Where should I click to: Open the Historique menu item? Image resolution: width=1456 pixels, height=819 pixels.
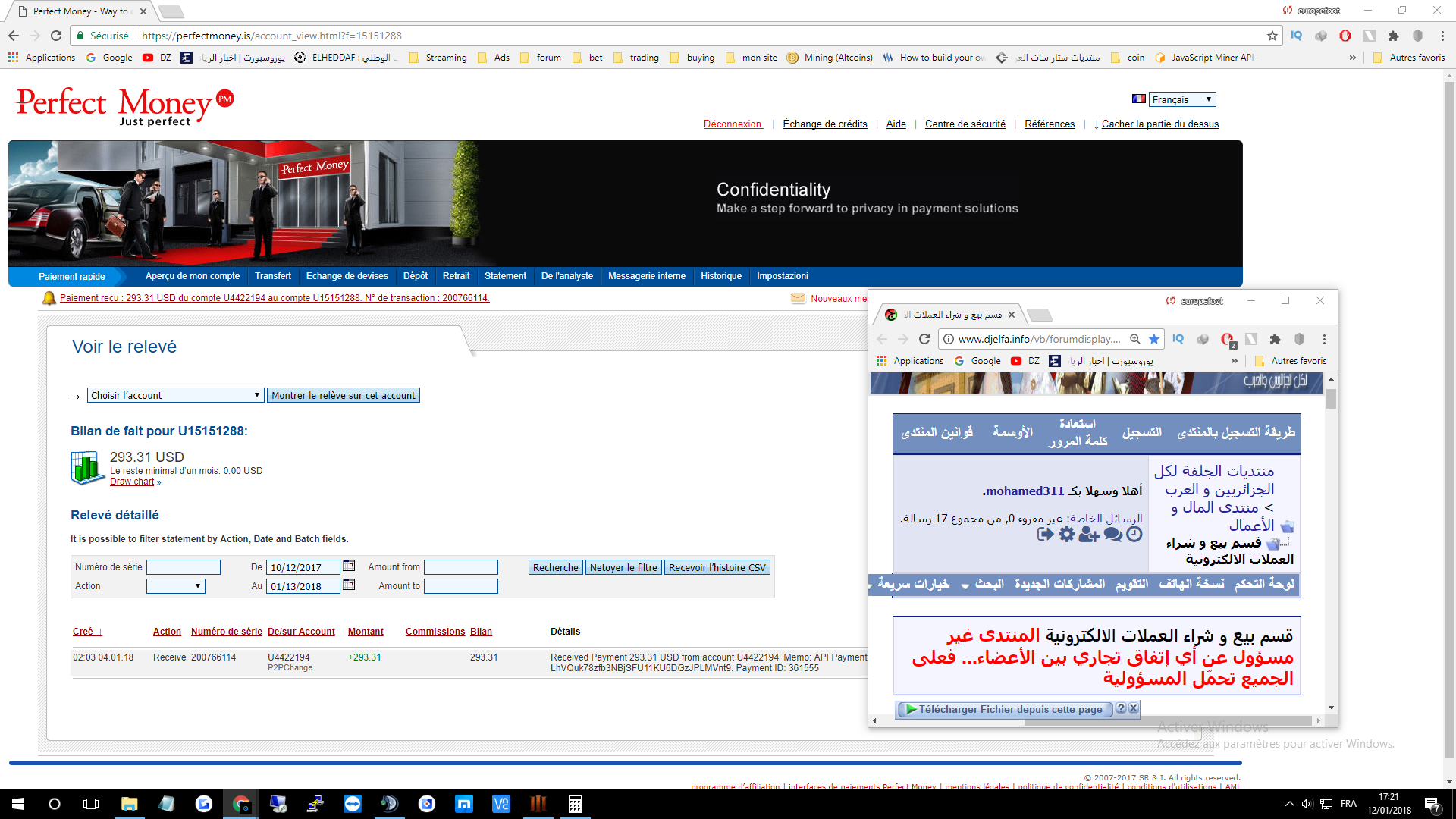point(721,276)
